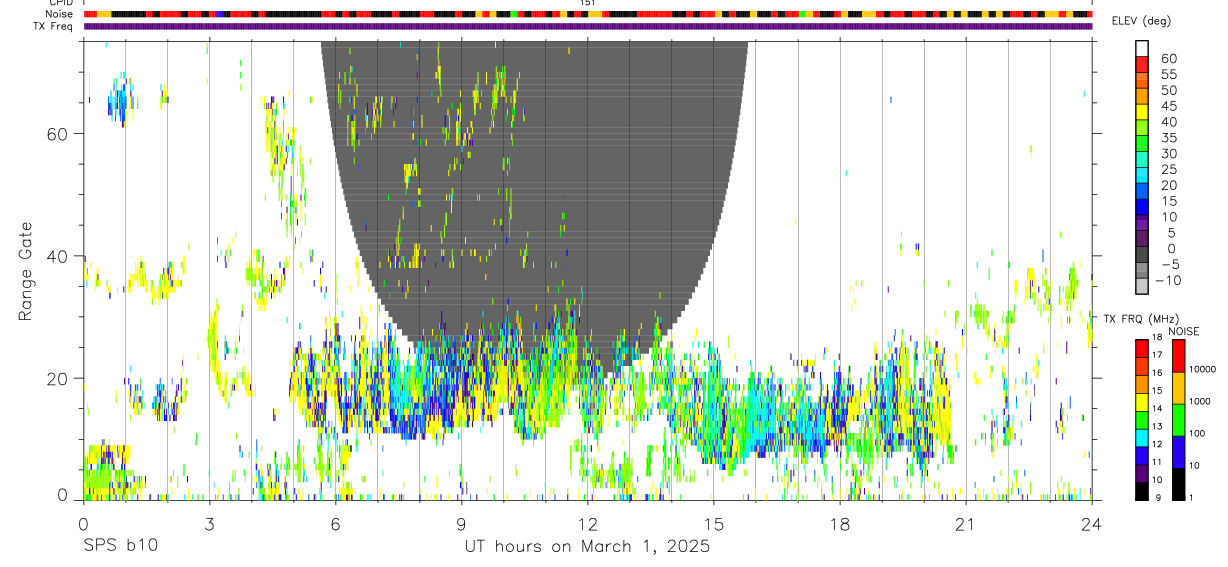Image resolution: width=1228 pixels, height=567 pixels.
Task: Select the blue TX FRQ segment between 12 and 11
Action: click(1142, 455)
